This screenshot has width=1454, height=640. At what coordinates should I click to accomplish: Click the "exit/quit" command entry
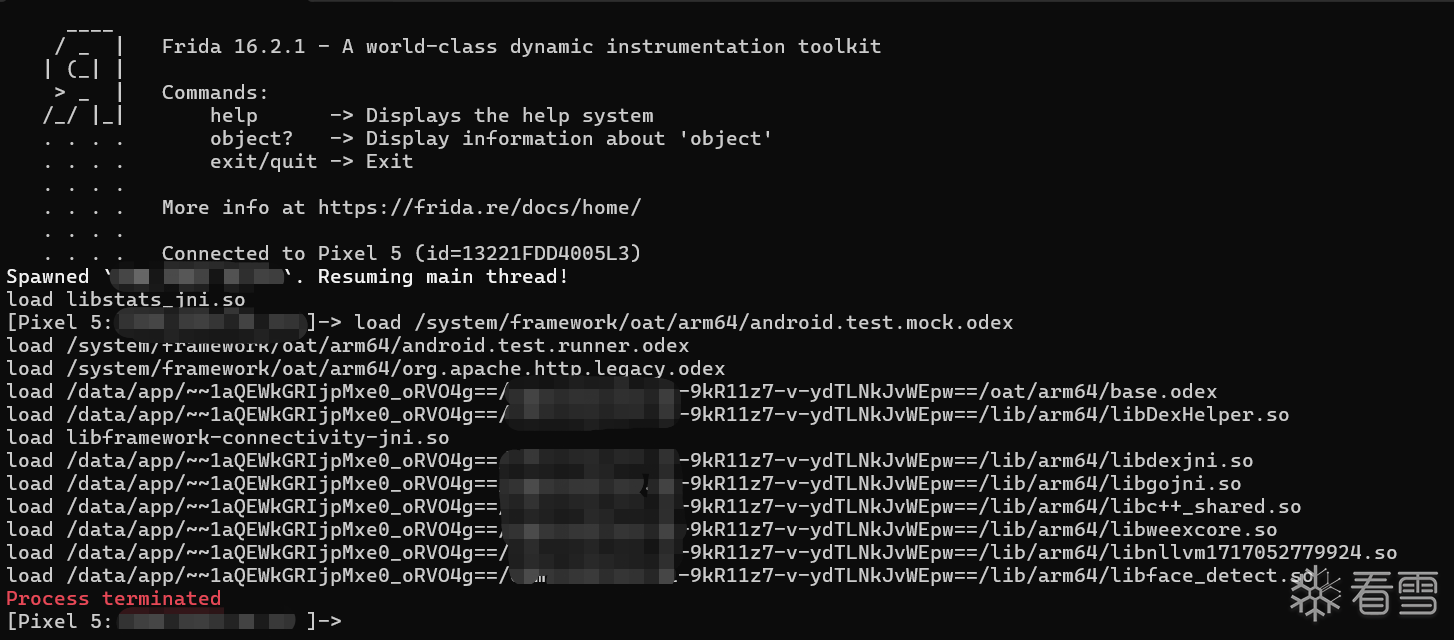(x=263, y=162)
